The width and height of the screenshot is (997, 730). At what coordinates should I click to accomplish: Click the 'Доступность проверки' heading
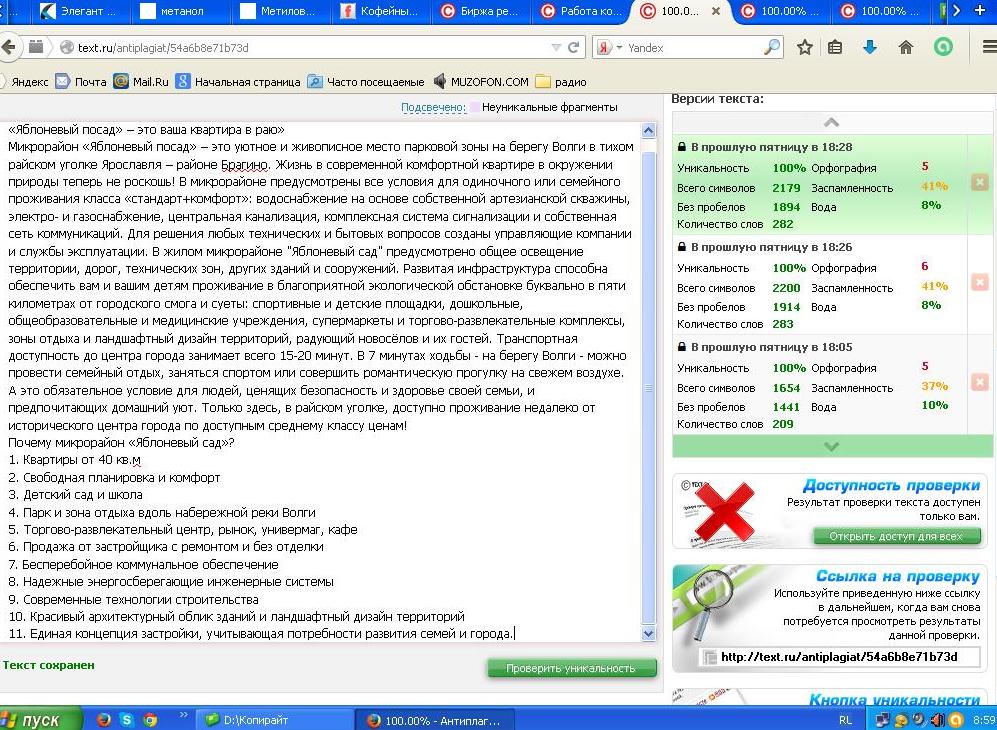tap(891, 486)
